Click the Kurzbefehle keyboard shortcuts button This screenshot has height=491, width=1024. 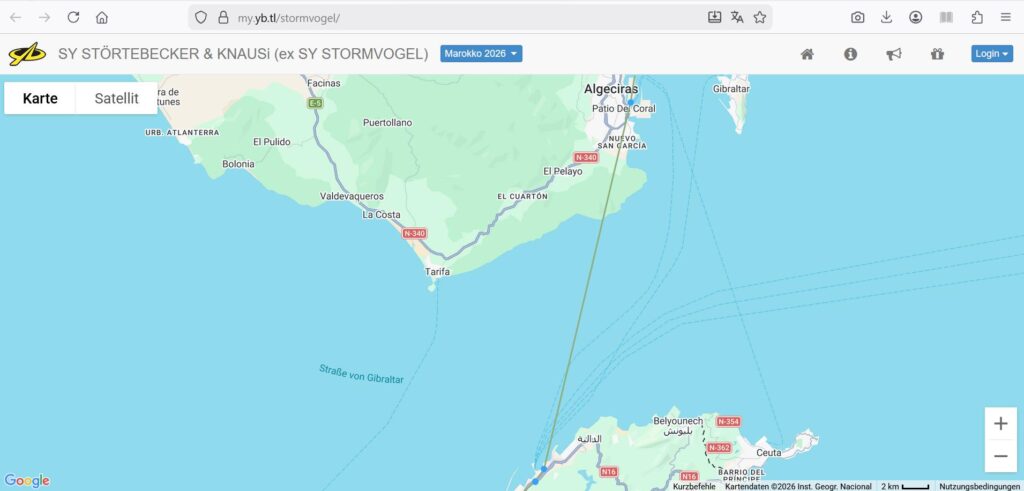[694, 486]
